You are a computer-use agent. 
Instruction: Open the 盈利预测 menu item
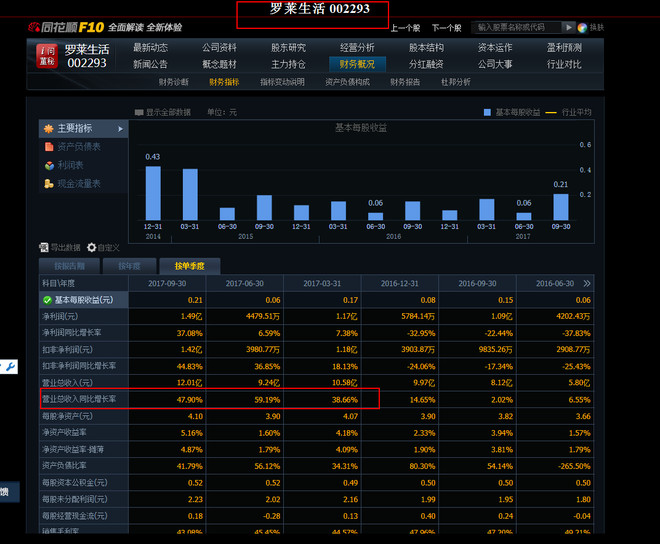(564, 48)
